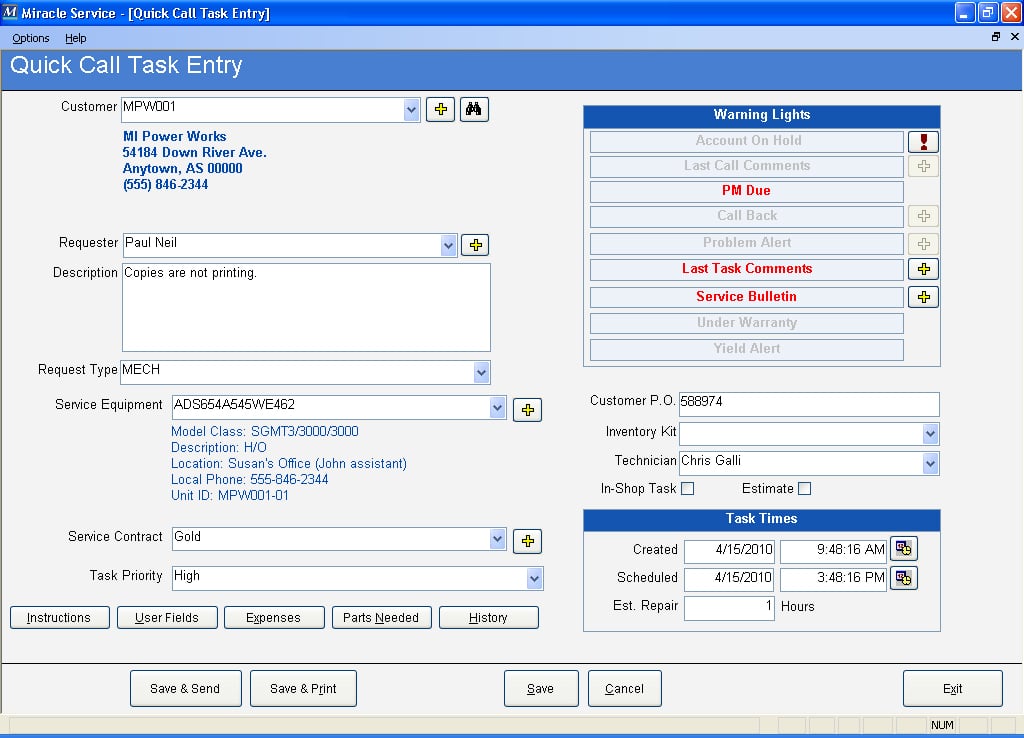Screen dimensions: 1024x738
Task: Open the Technician dropdown list
Action: pos(931,464)
